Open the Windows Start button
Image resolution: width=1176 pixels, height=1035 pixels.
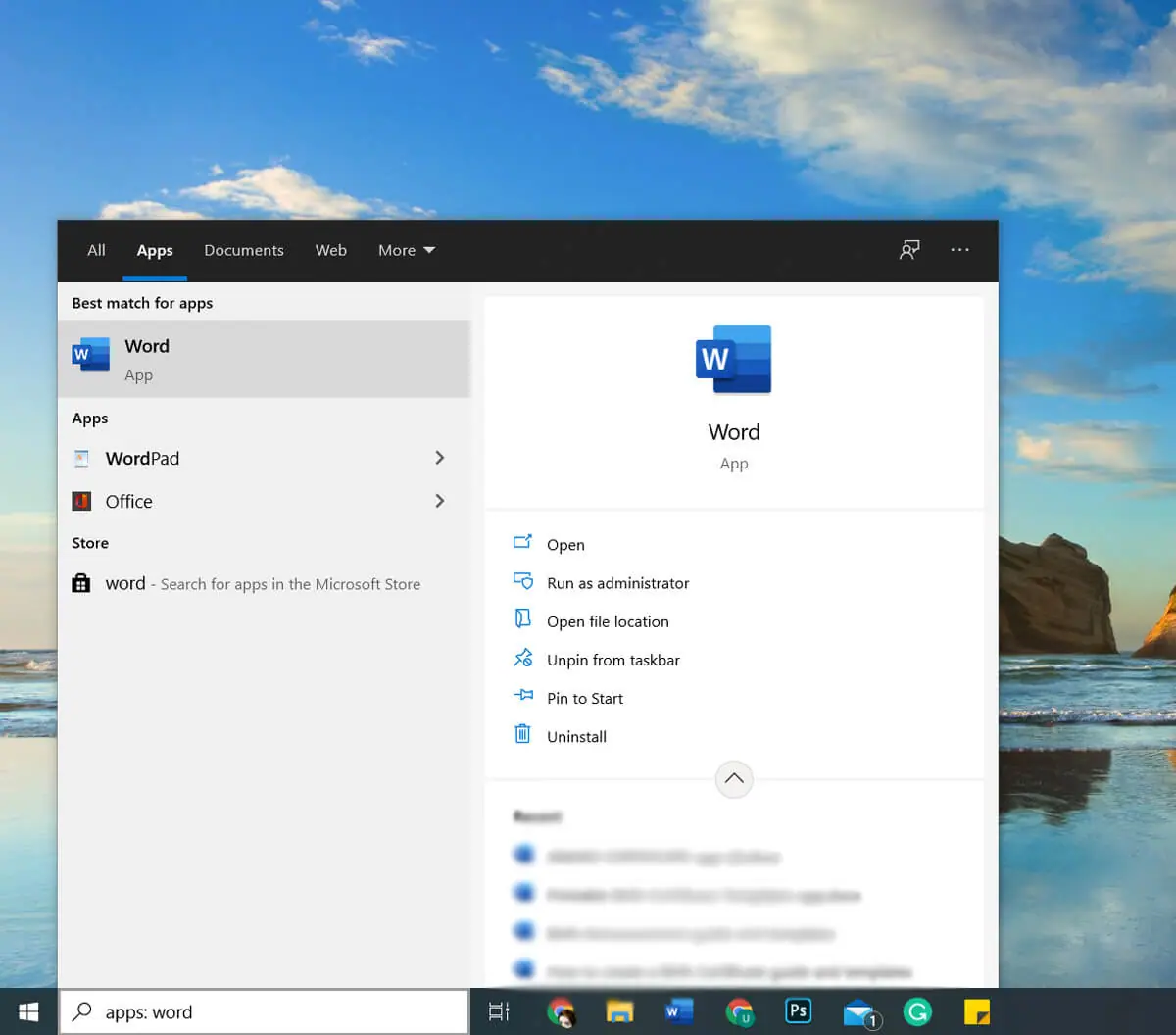point(28,1011)
